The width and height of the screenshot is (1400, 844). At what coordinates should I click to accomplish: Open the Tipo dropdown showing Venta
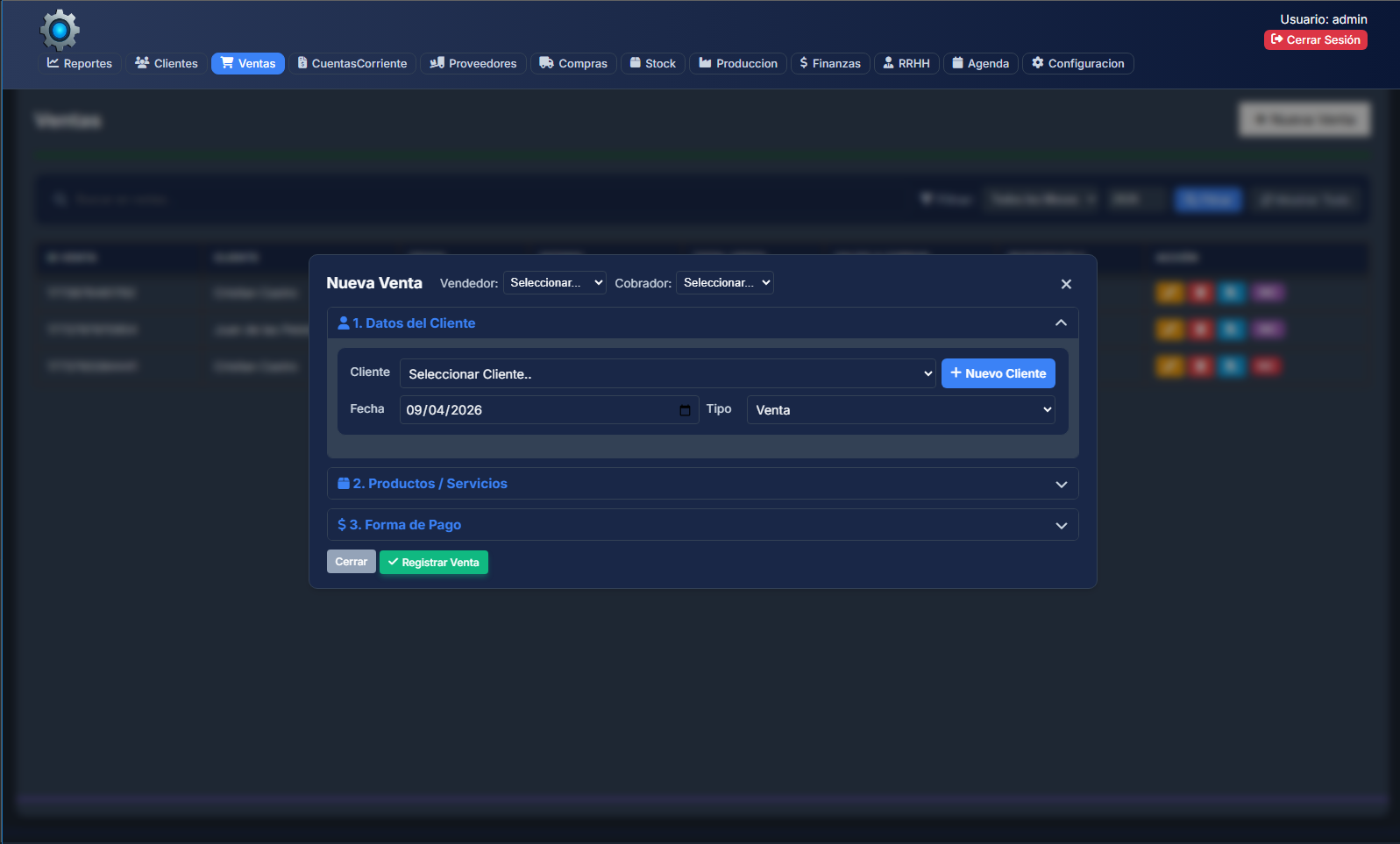tap(901, 410)
